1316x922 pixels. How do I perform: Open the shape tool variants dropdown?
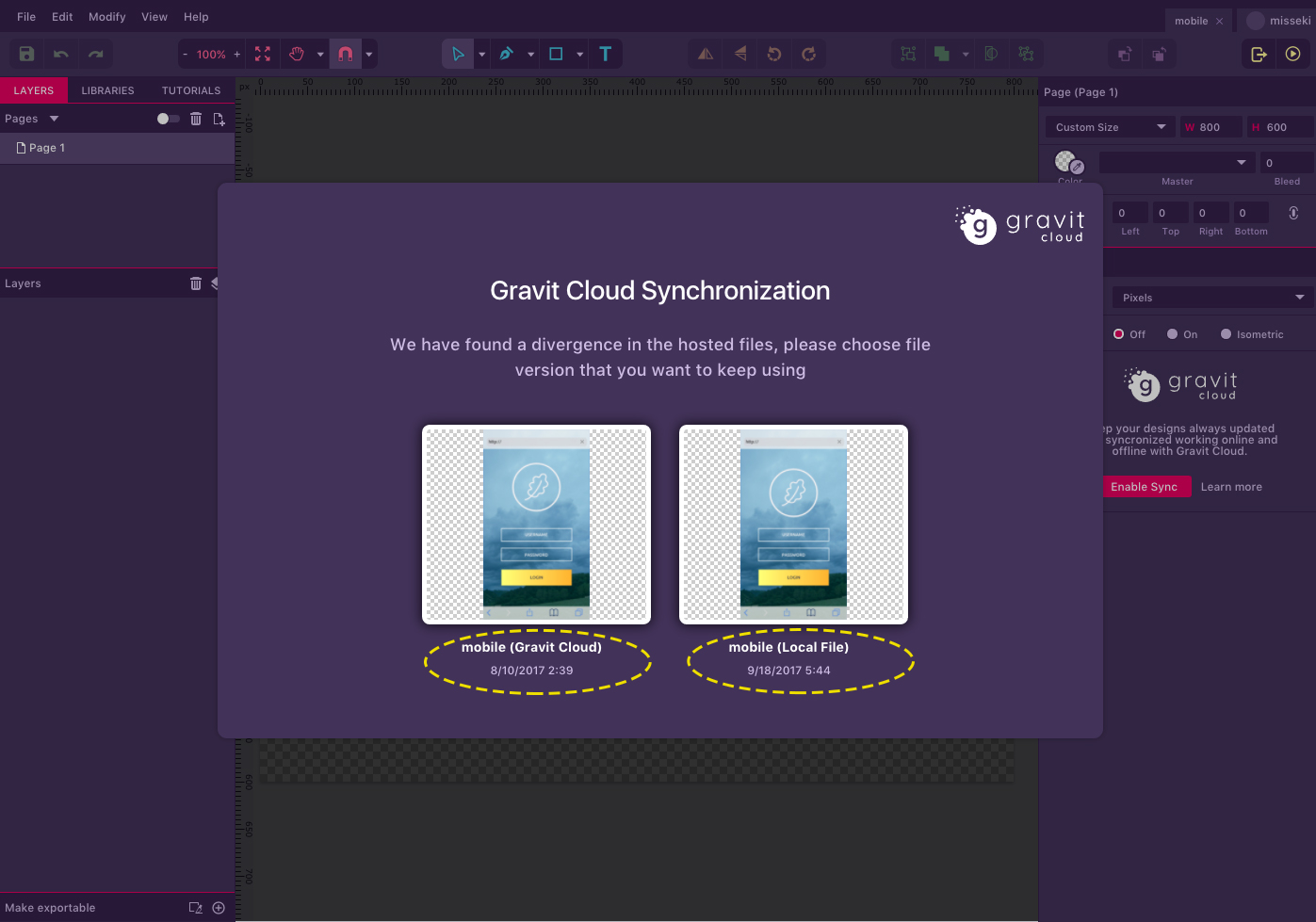pyautogui.click(x=580, y=55)
